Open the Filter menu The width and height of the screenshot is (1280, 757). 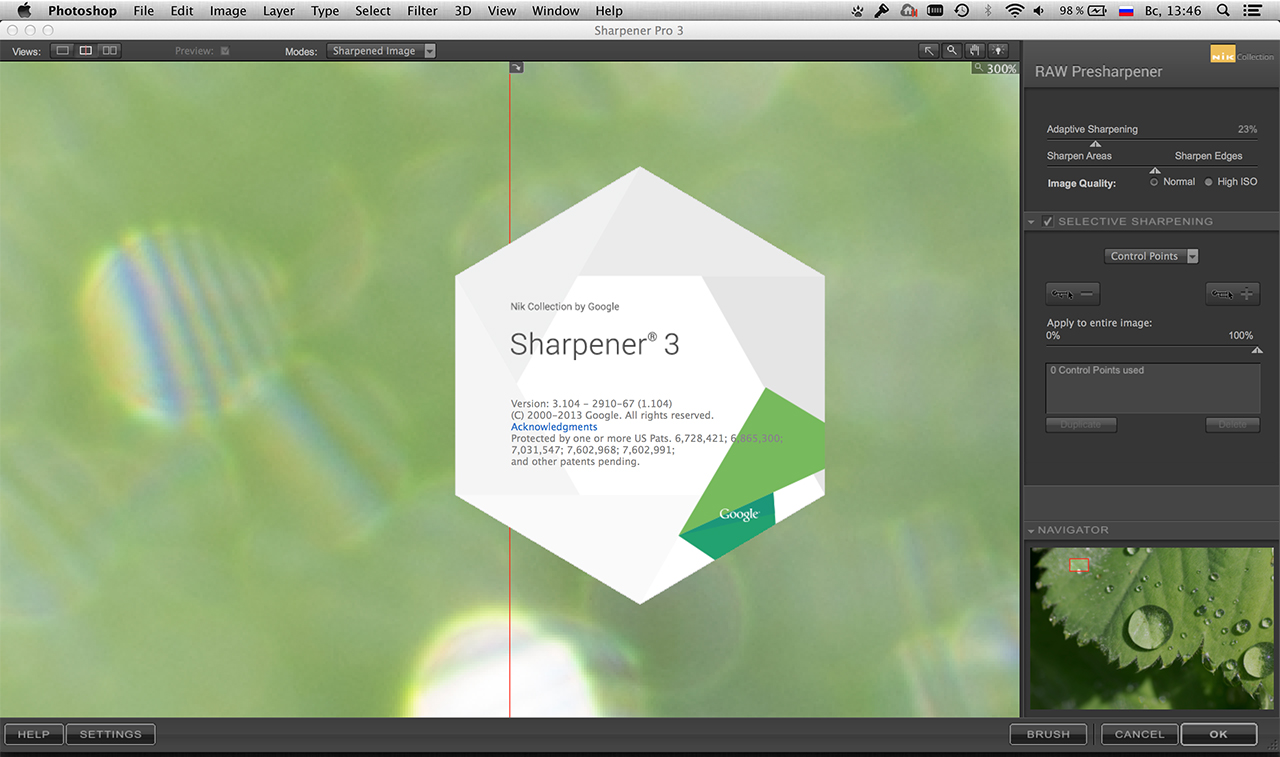point(423,11)
